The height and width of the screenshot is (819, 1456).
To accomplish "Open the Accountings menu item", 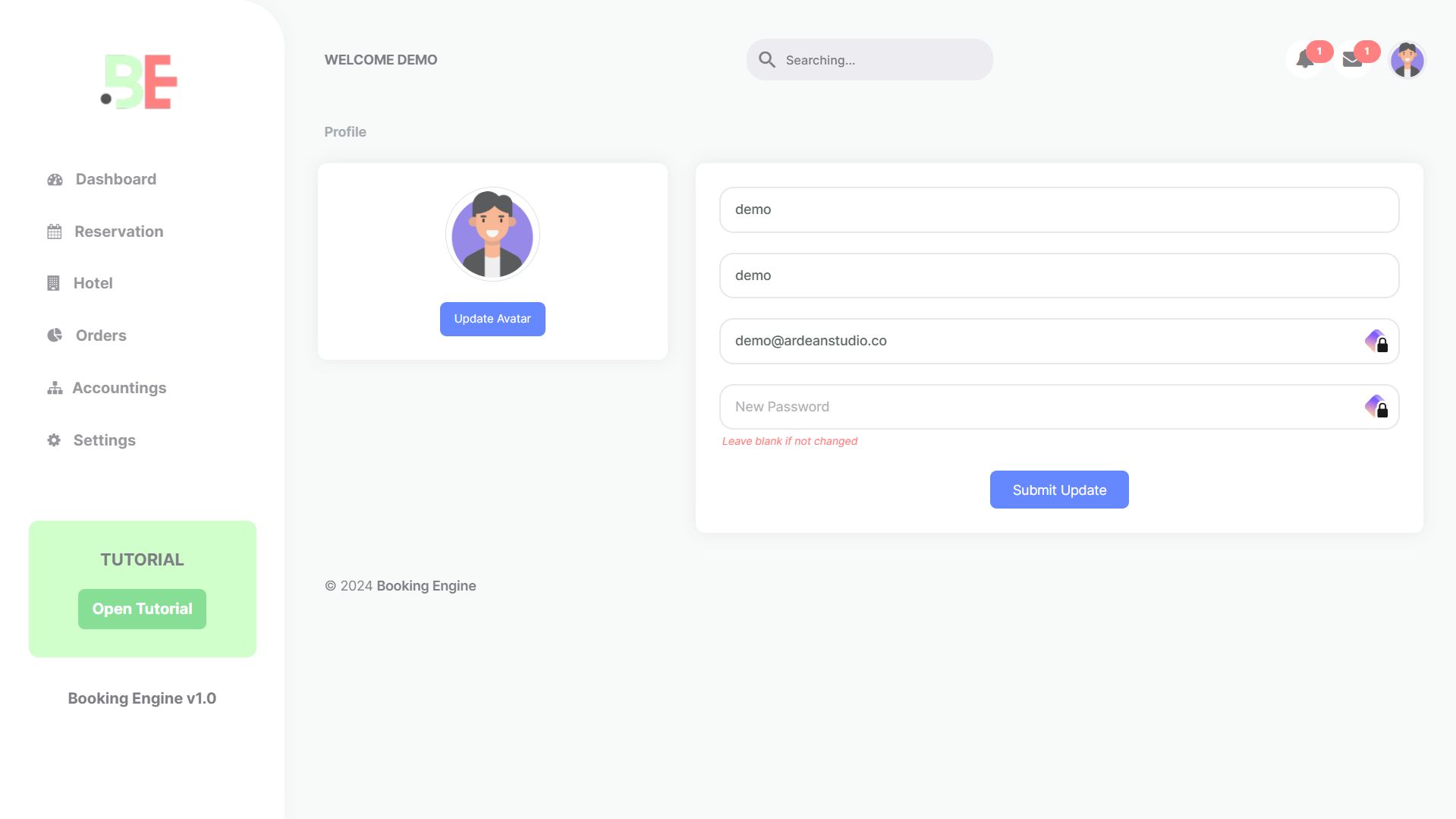I will pyautogui.click(x=119, y=388).
